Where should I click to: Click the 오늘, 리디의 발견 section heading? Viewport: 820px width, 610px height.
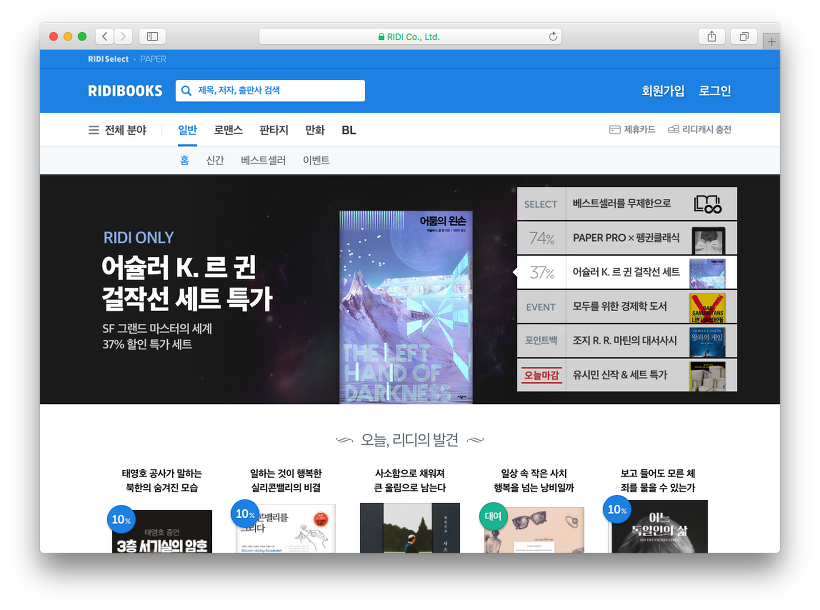(409, 439)
